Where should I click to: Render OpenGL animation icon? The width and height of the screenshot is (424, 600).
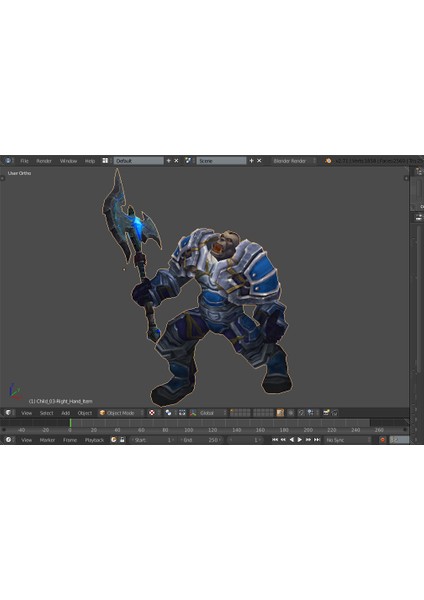[335, 413]
